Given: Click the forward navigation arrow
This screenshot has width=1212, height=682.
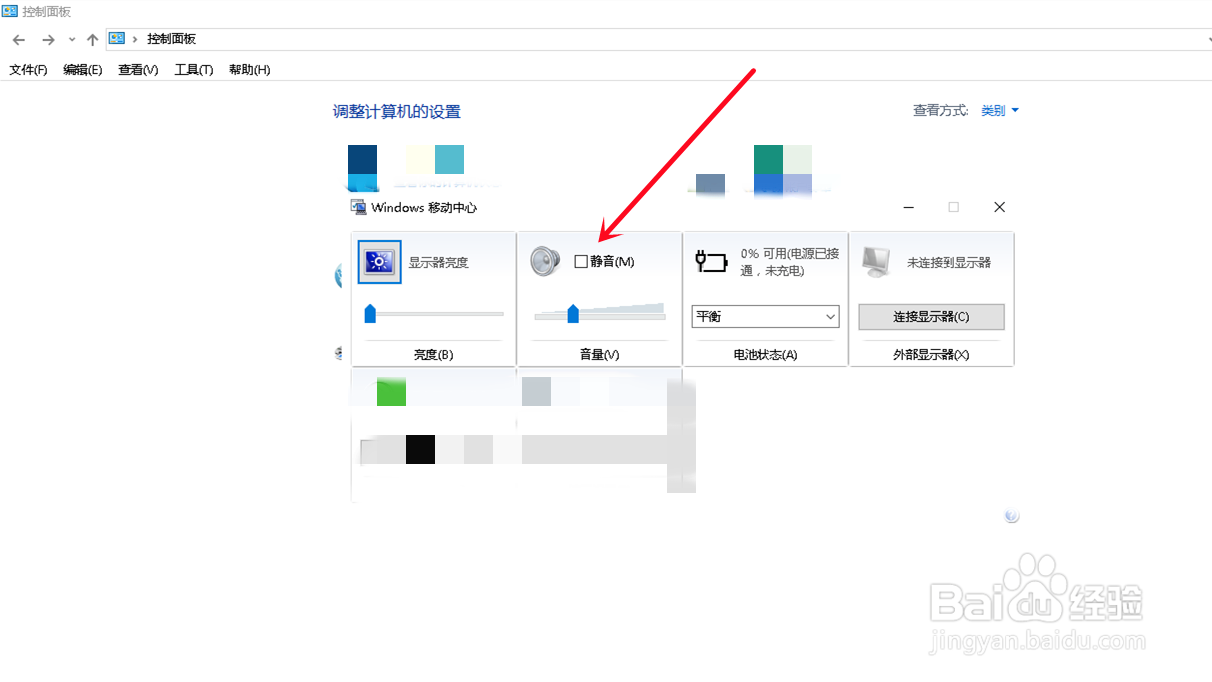Looking at the screenshot, I should [x=47, y=39].
